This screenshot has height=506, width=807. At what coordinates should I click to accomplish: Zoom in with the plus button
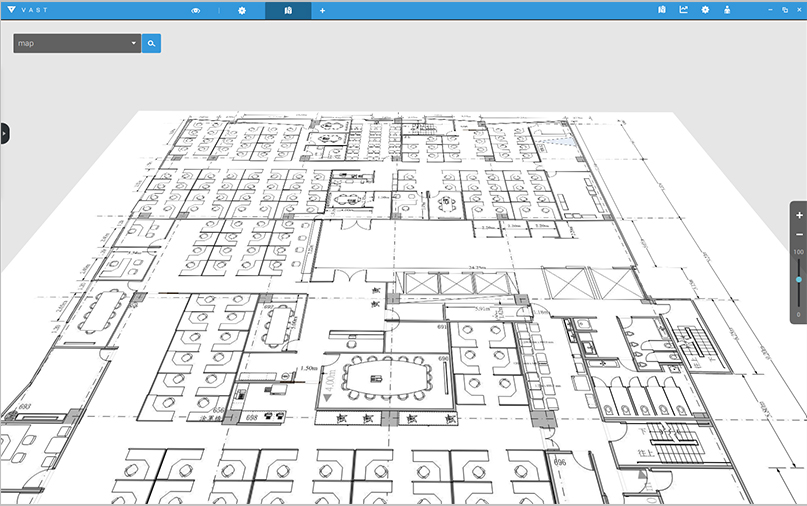point(799,216)
